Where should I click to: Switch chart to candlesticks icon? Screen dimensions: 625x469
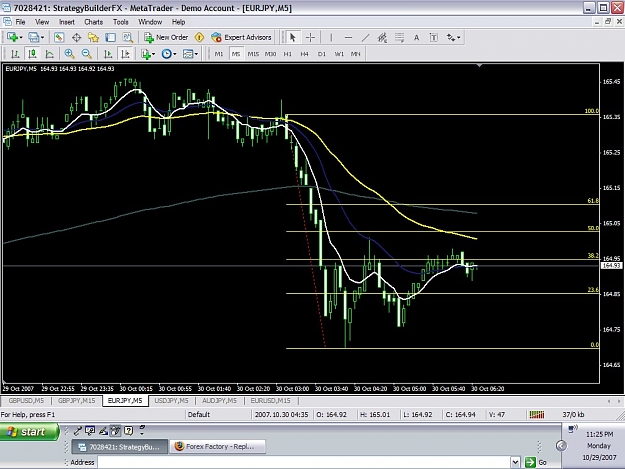point(32,54)
